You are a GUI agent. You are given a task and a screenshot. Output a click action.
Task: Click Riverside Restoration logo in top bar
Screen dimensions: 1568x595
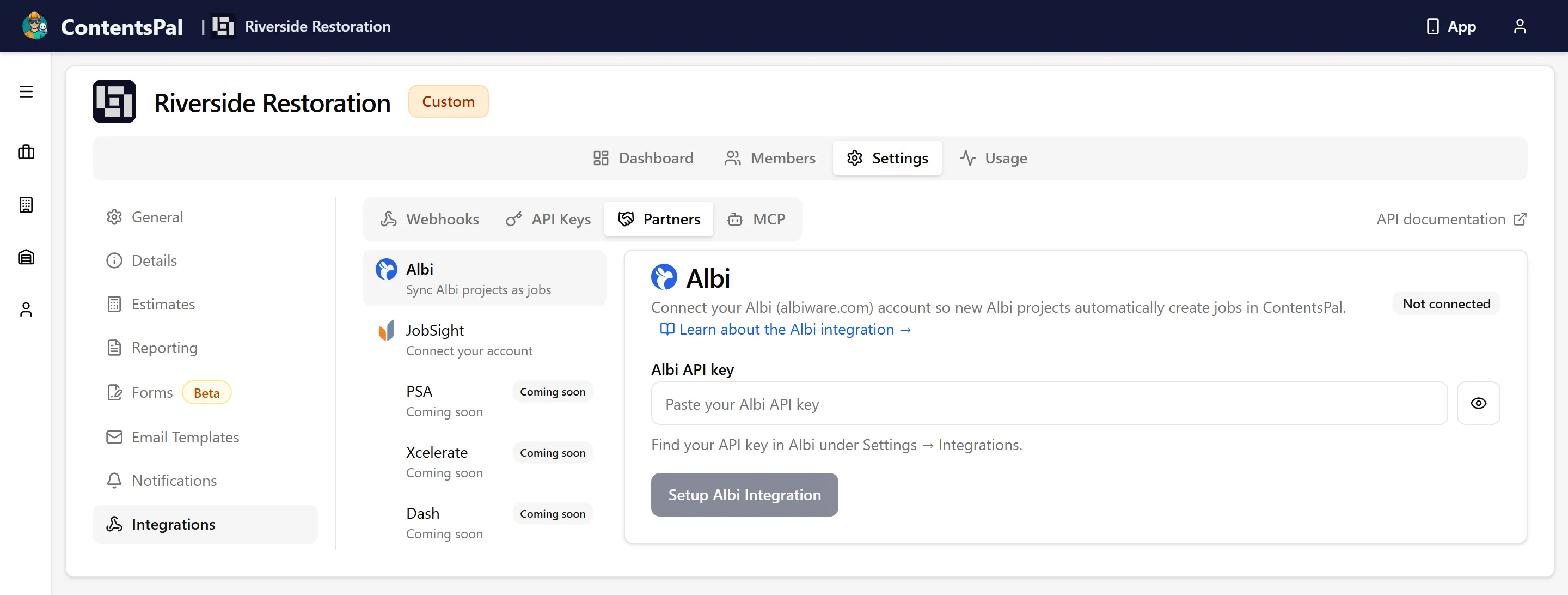[223, 26]
